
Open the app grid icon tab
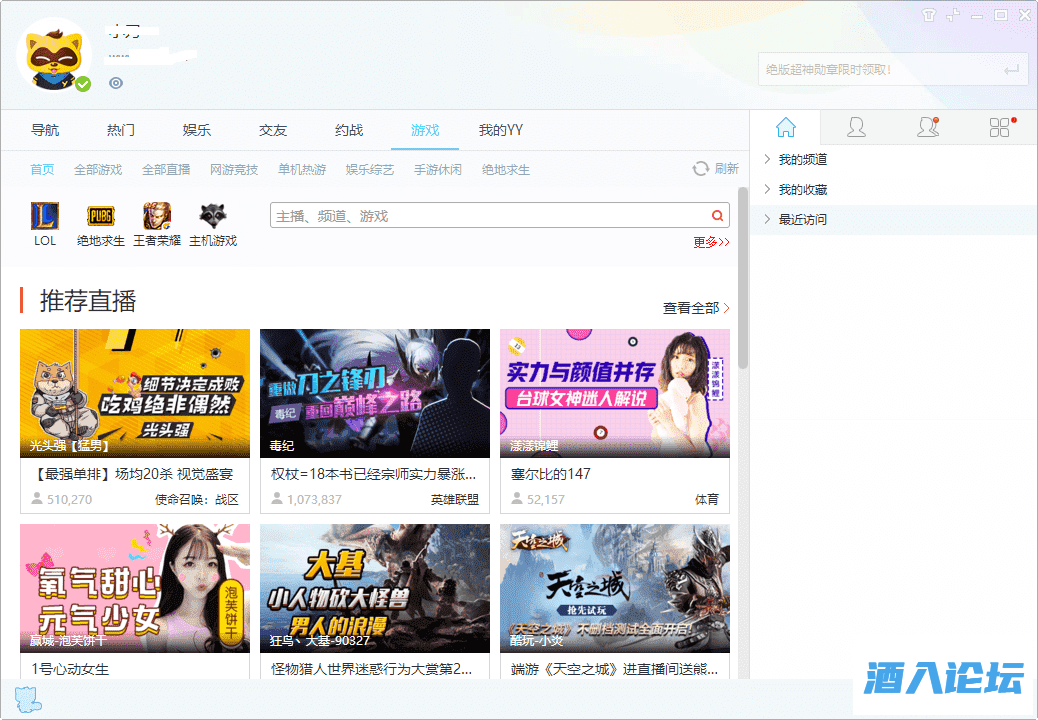999,127
